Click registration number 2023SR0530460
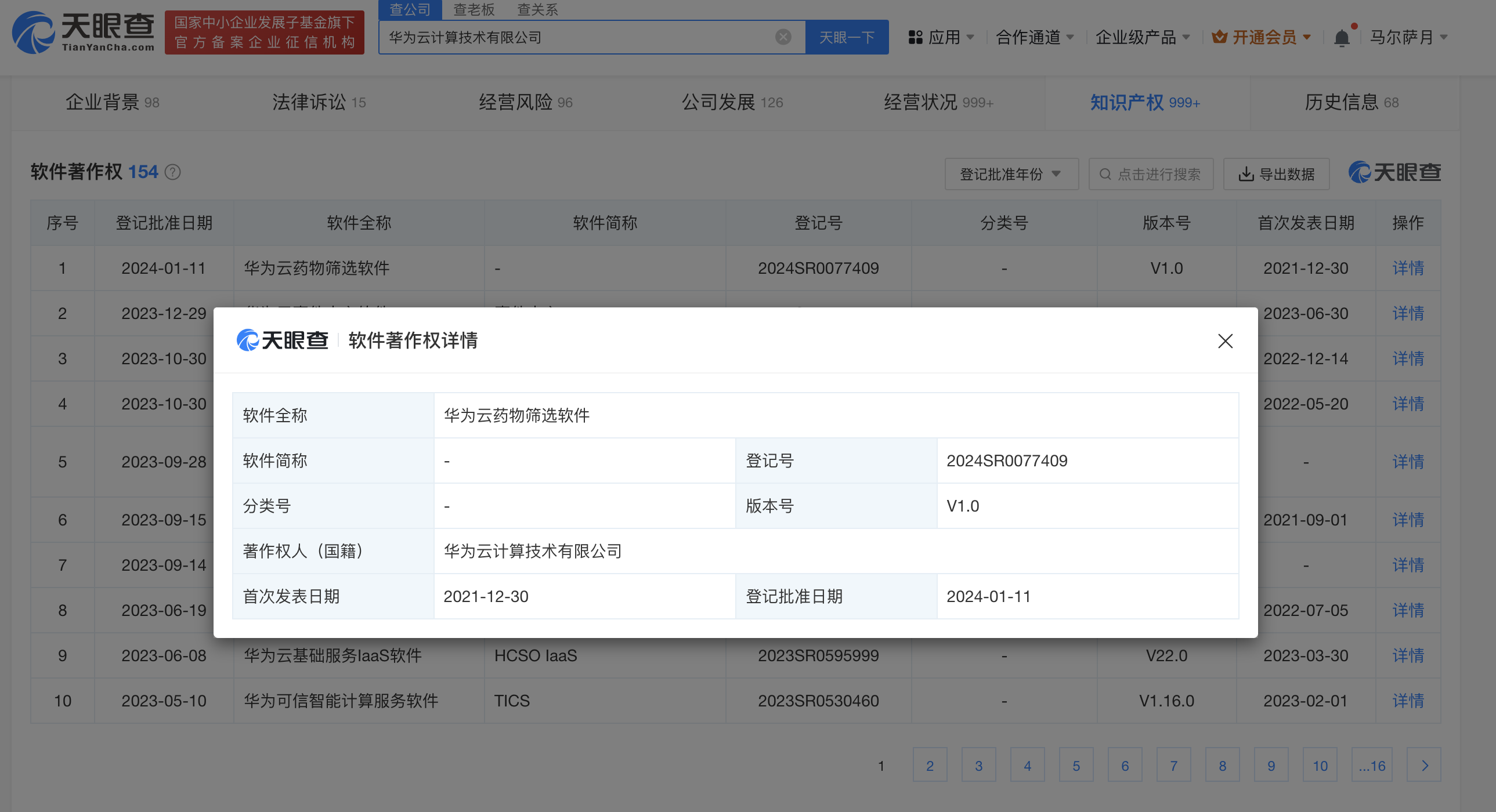This screenshot has width=1496, height=812. click(x=818, y=701)
